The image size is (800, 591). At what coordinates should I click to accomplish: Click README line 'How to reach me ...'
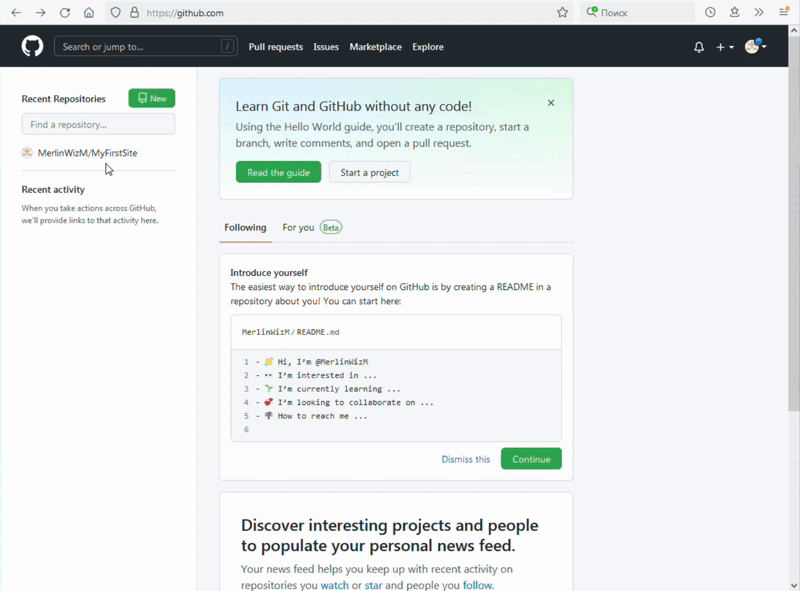(322, 416)
